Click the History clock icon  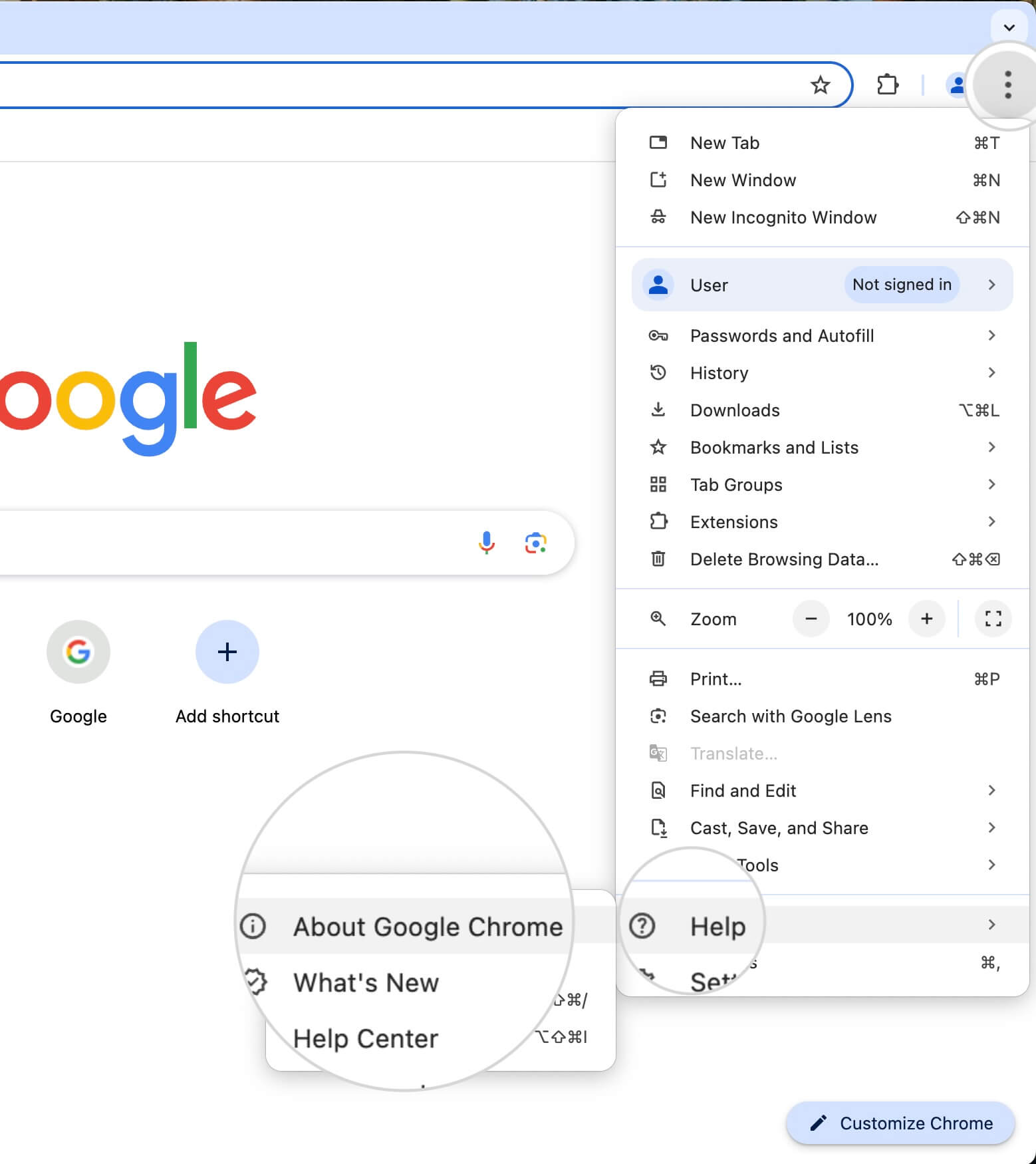pos(658,372)
